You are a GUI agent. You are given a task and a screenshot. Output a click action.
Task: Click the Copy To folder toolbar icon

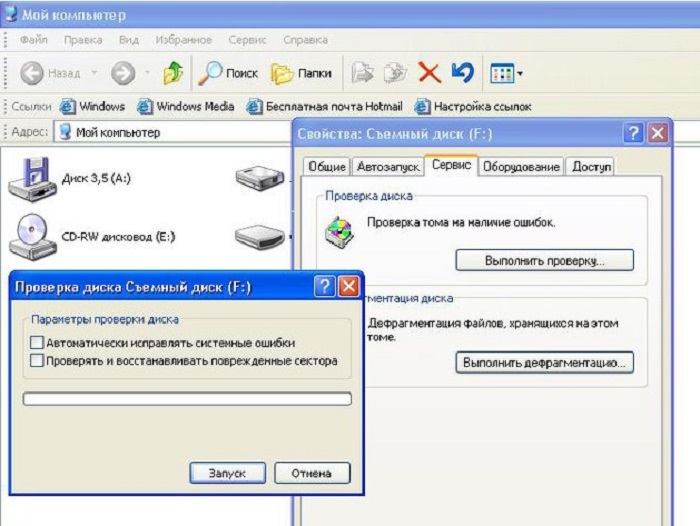coord(396,73)
